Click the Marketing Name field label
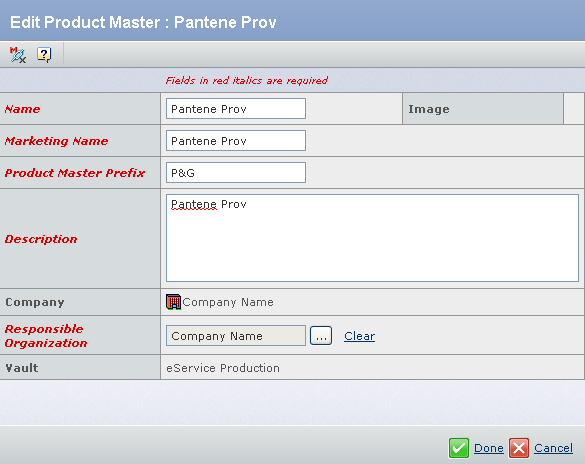This screenshot has width=585, height=464. (56, 141)
